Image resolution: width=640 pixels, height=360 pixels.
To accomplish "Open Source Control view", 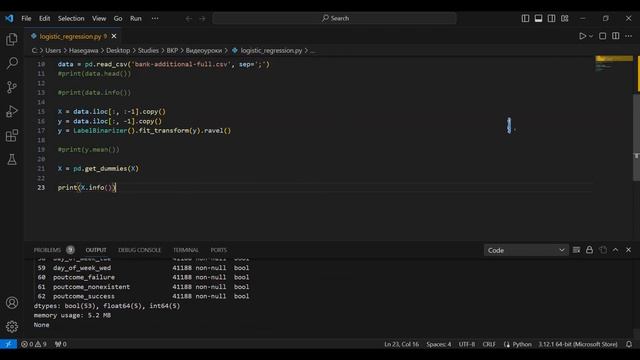I will pyautogui.click(x=12, y=87).
